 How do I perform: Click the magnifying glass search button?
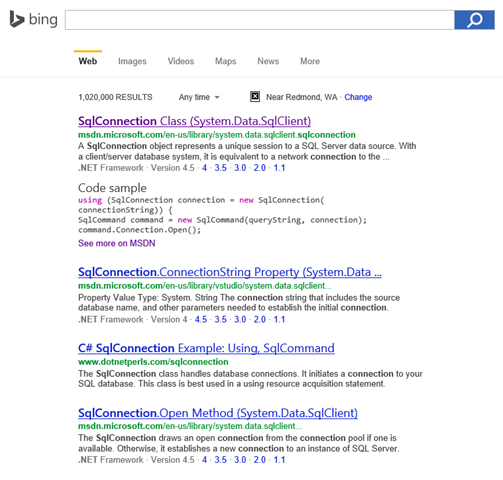coord(474,20)
